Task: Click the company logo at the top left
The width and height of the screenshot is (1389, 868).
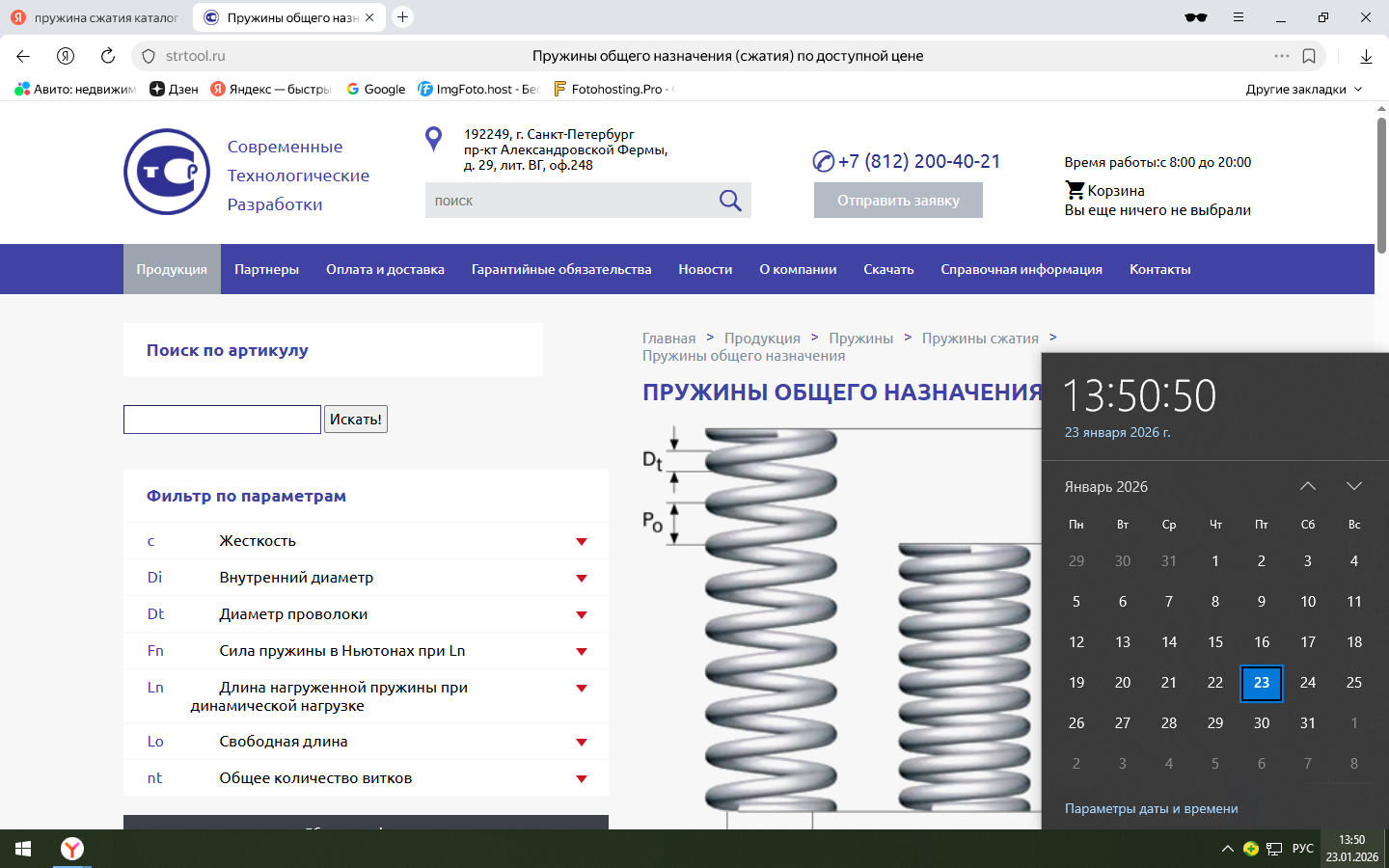Action: pyautogui.click(x=167, y=172)
